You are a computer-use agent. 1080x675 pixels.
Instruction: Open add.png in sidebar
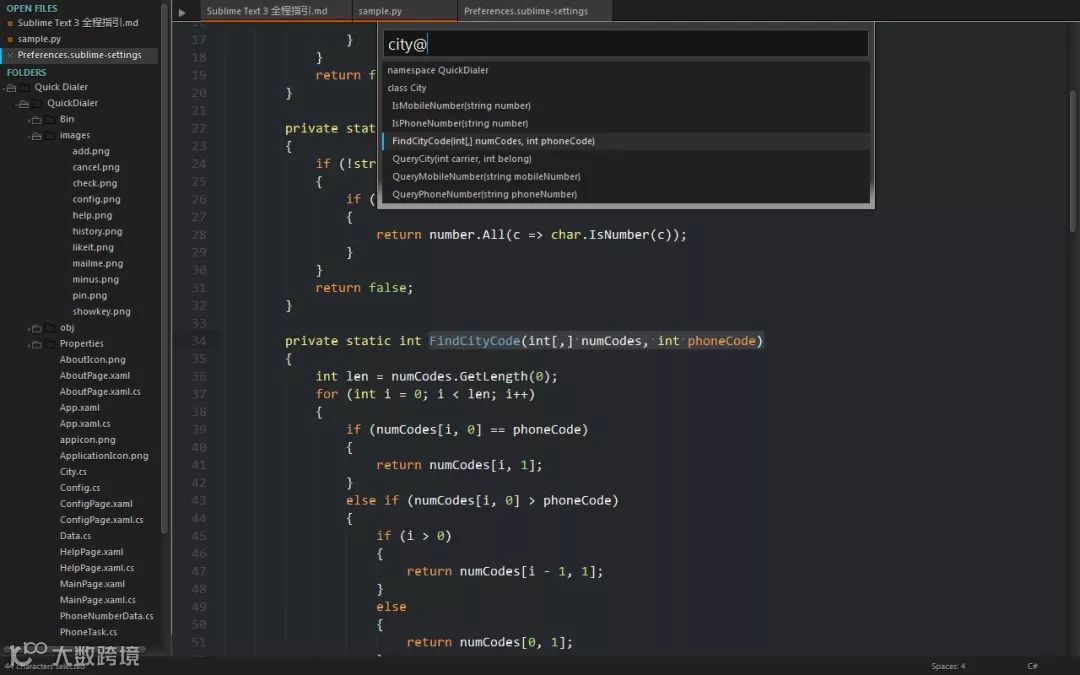(x=91, y=152)
